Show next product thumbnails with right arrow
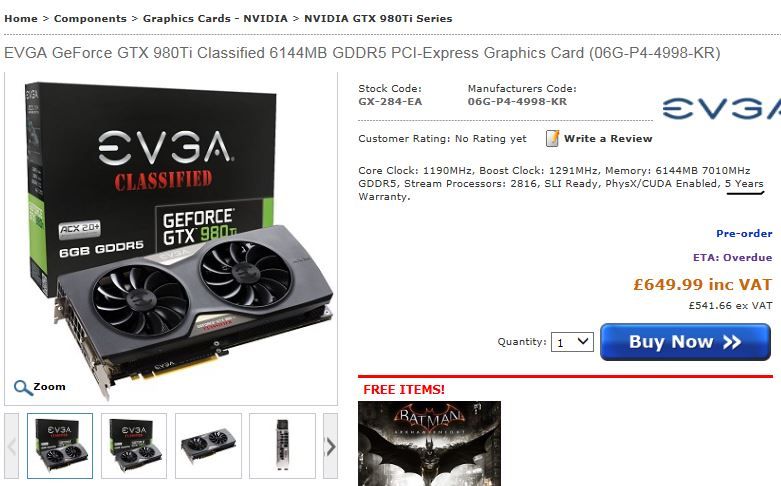This screenshot has height=486, width=781. pos(330,446)
